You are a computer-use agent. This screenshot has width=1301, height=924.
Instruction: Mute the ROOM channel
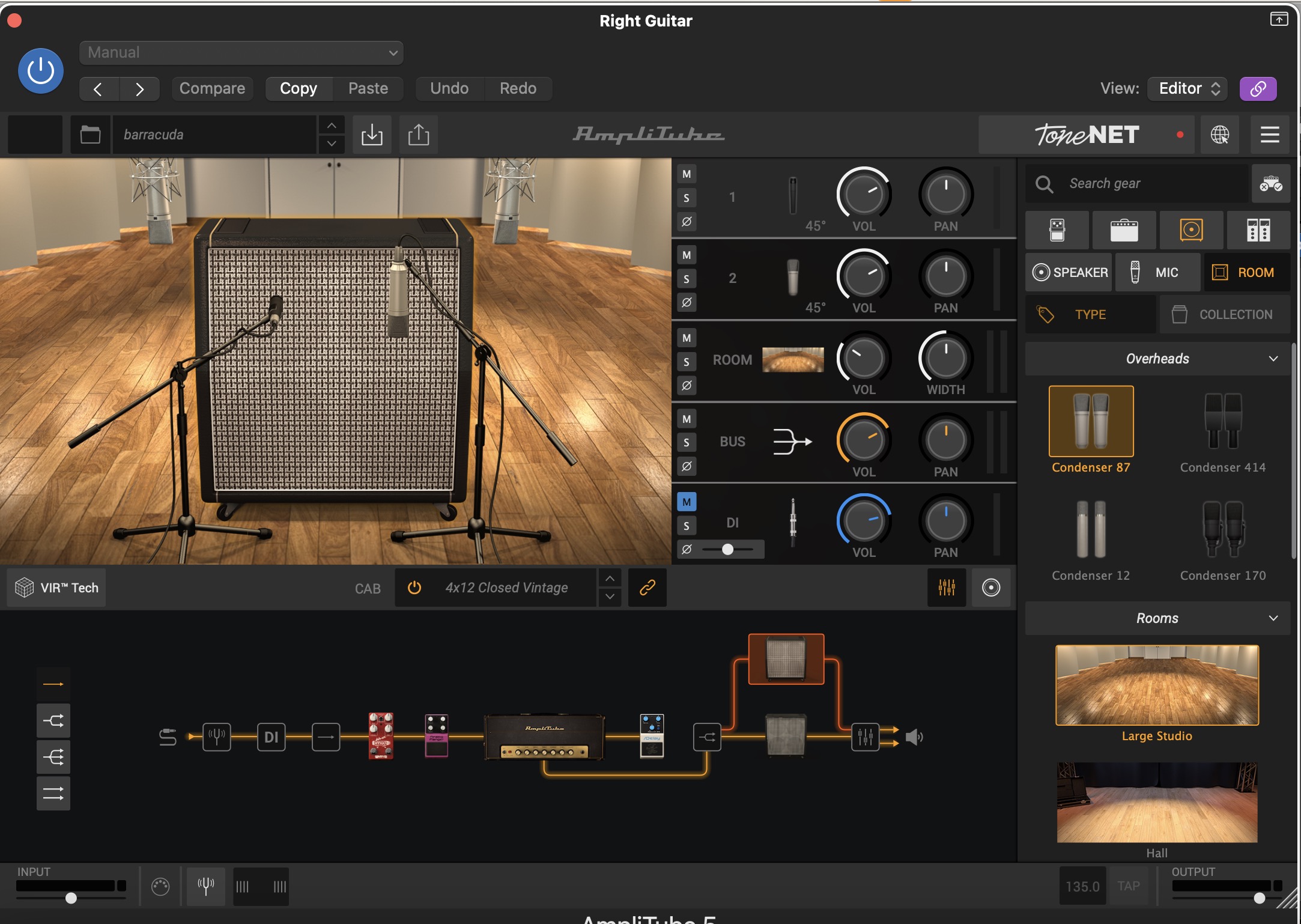(687, 338)
